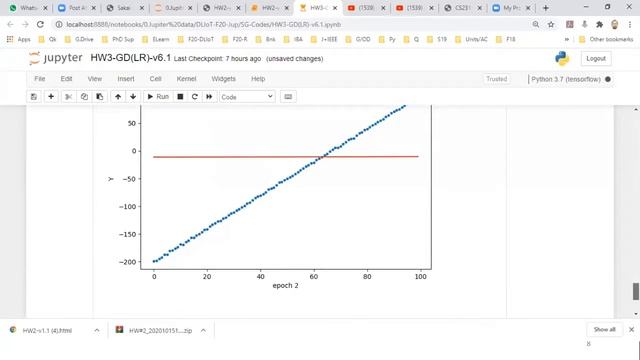Screen dimensions: 640x360
Task: Click the scrollbar down arrow
Action: click(x=636, y=313)
